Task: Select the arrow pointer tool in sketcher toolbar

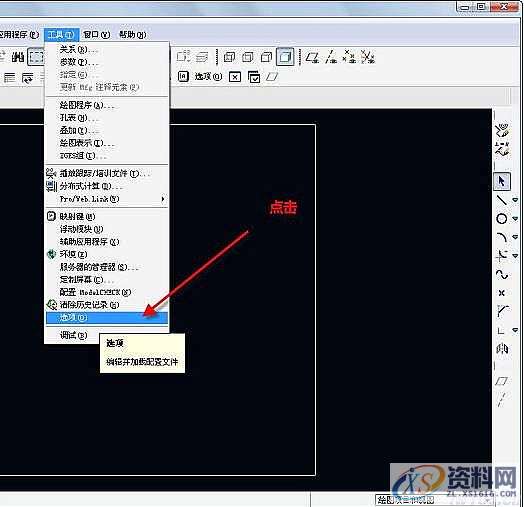Action: click(502, 181)
